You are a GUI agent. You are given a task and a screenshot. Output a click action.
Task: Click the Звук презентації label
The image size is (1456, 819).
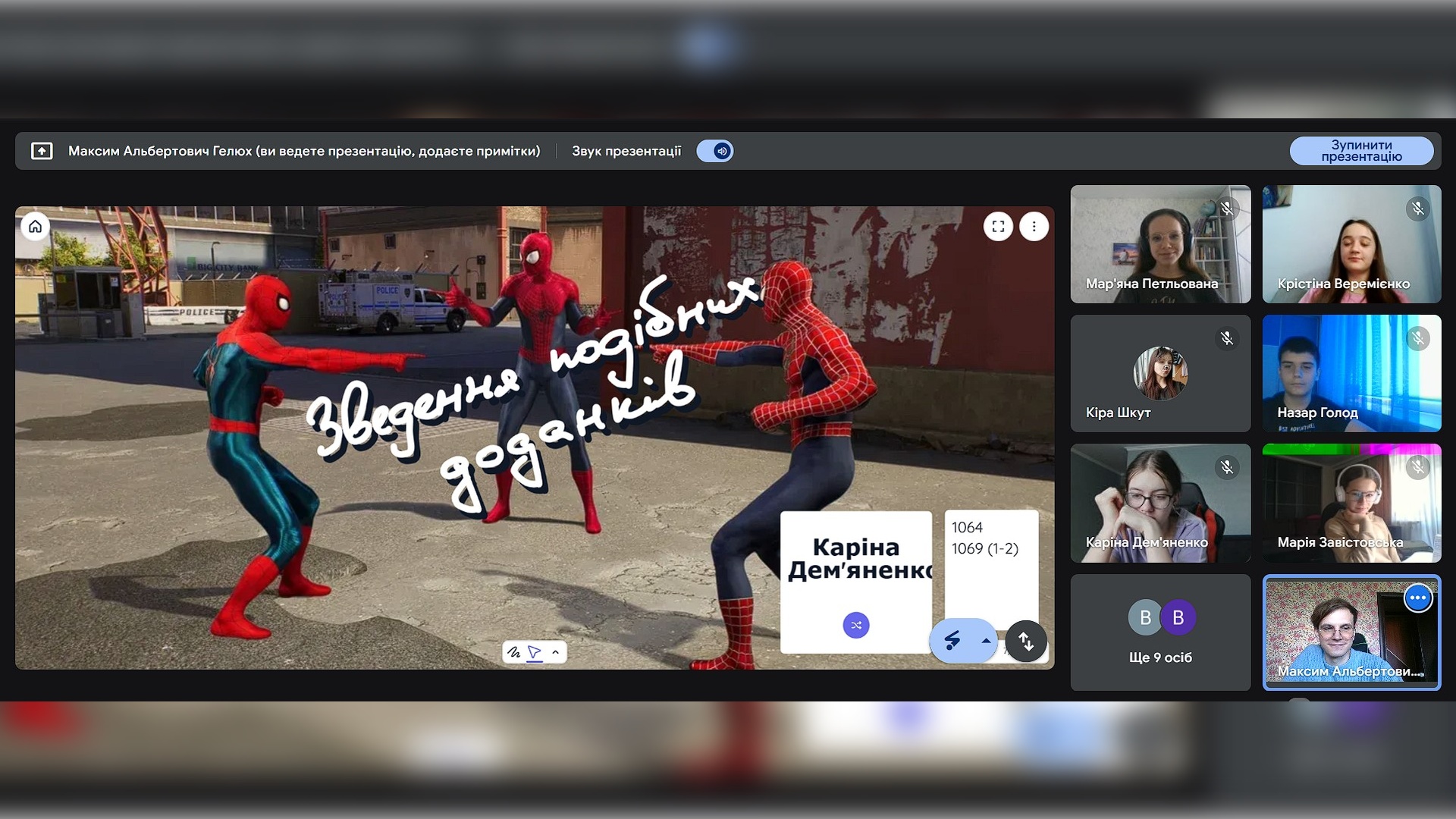click(x=626, y=151)
